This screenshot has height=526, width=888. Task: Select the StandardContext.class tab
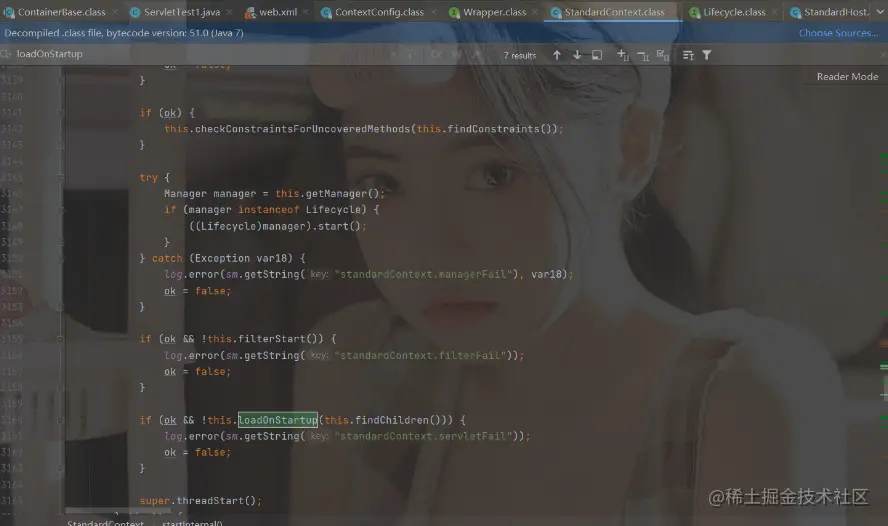[614, 12]
